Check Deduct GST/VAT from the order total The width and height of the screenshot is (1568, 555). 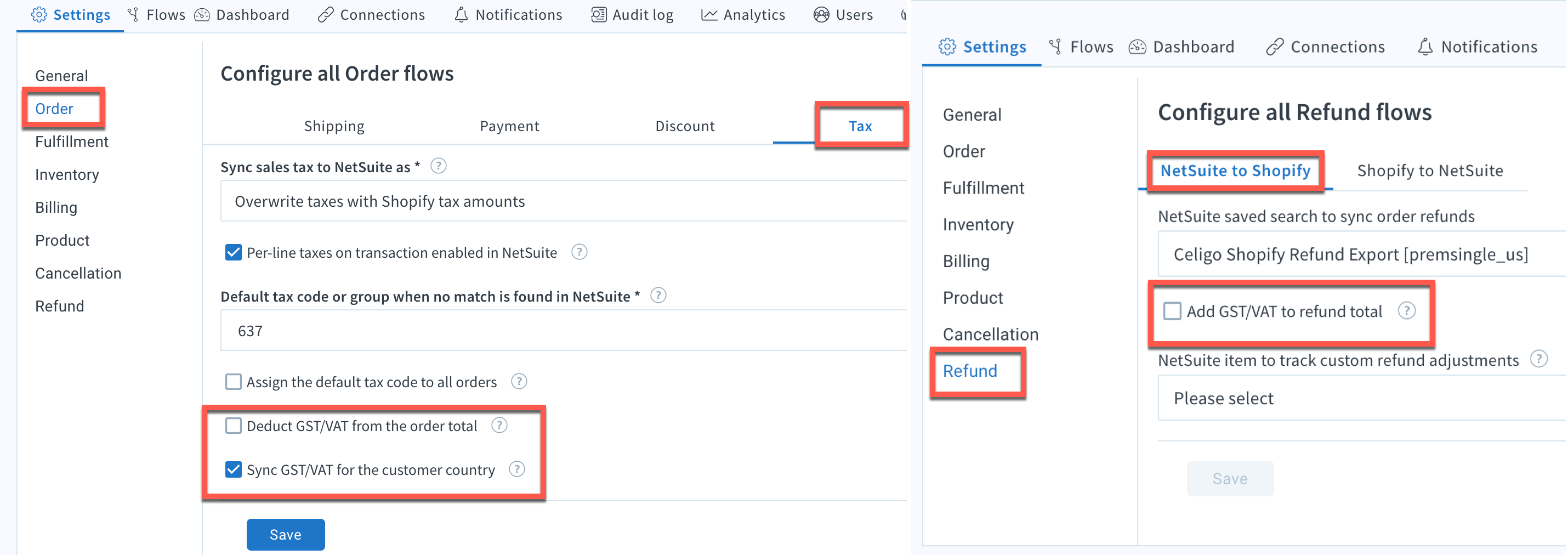[x=233, y=426]
